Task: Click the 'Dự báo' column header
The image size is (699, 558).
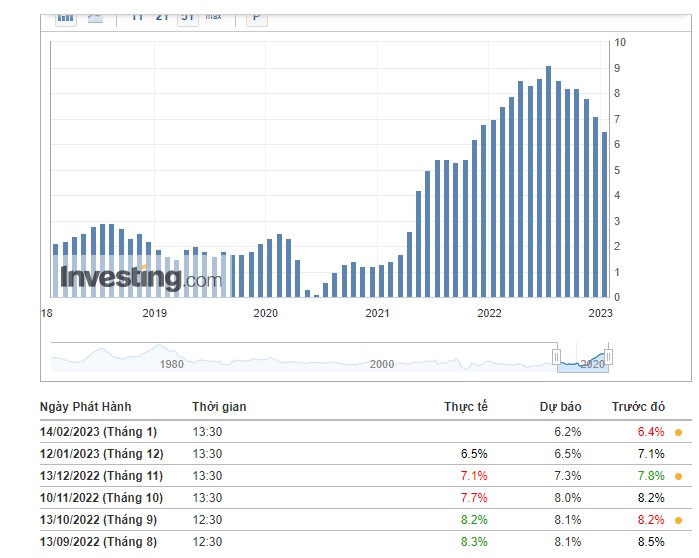Action: point(560,407)
